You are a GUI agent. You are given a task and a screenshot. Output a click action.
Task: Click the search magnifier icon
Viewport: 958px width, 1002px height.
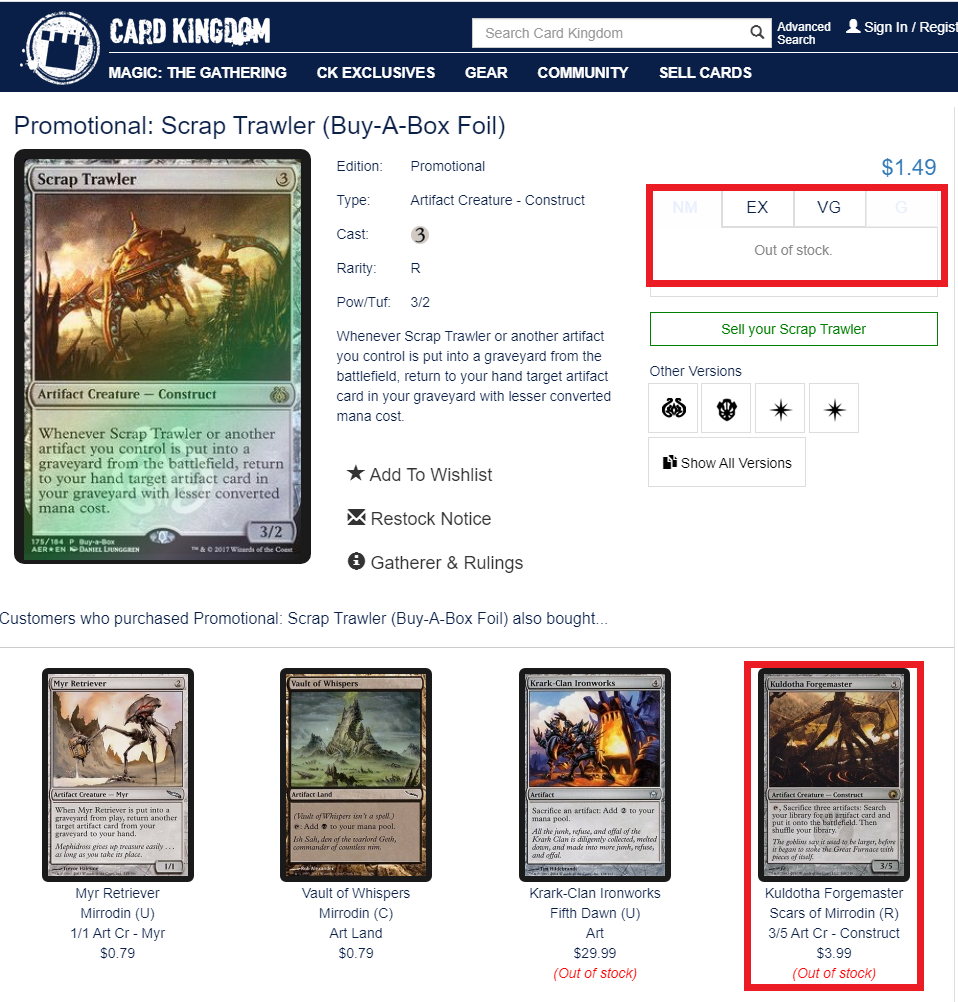[757, 32]
